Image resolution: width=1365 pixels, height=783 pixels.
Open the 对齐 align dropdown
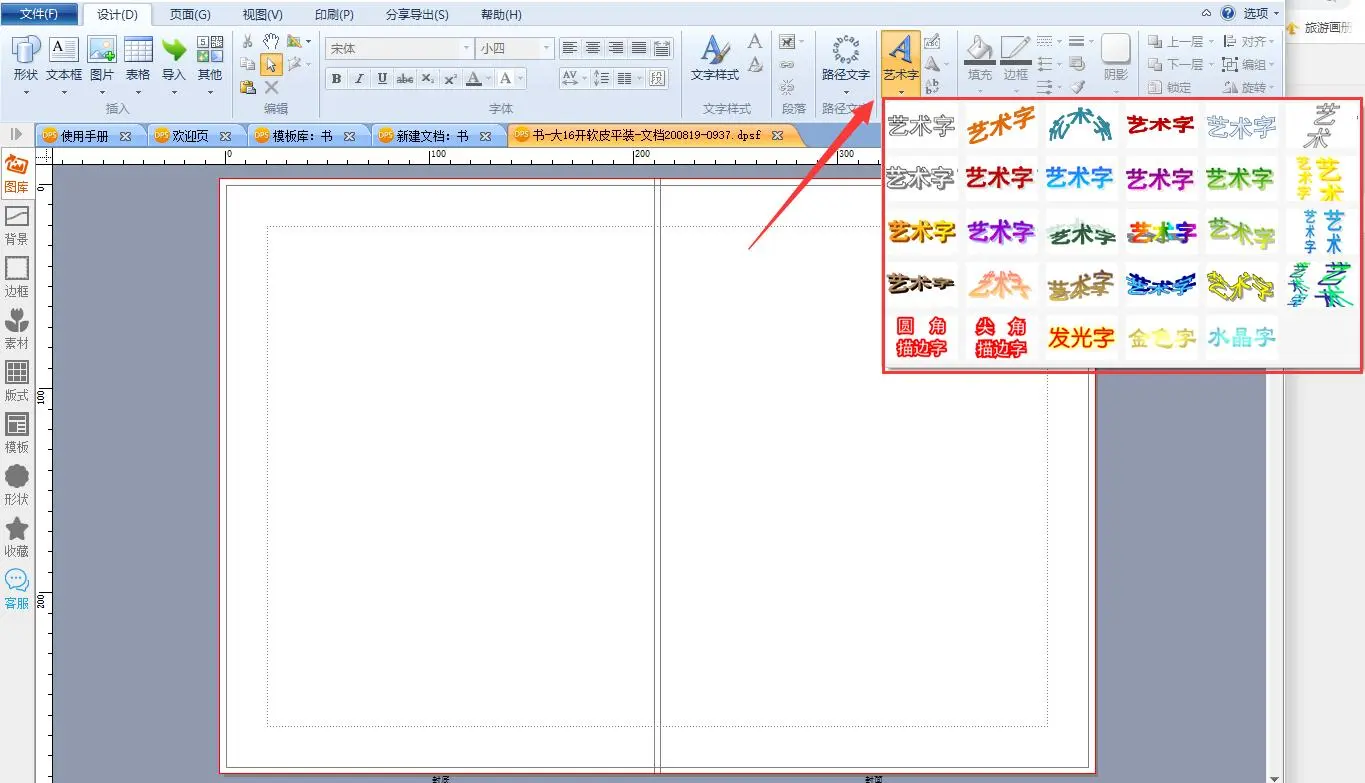(1249, 42)
